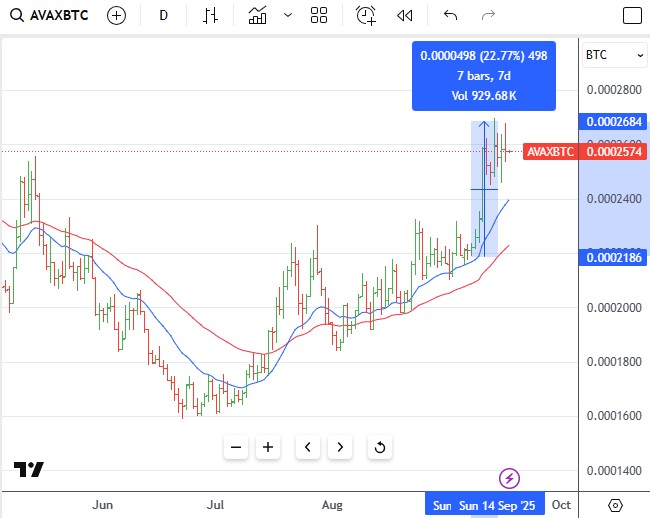Change the D daily timeframe

tap(163, 16)
